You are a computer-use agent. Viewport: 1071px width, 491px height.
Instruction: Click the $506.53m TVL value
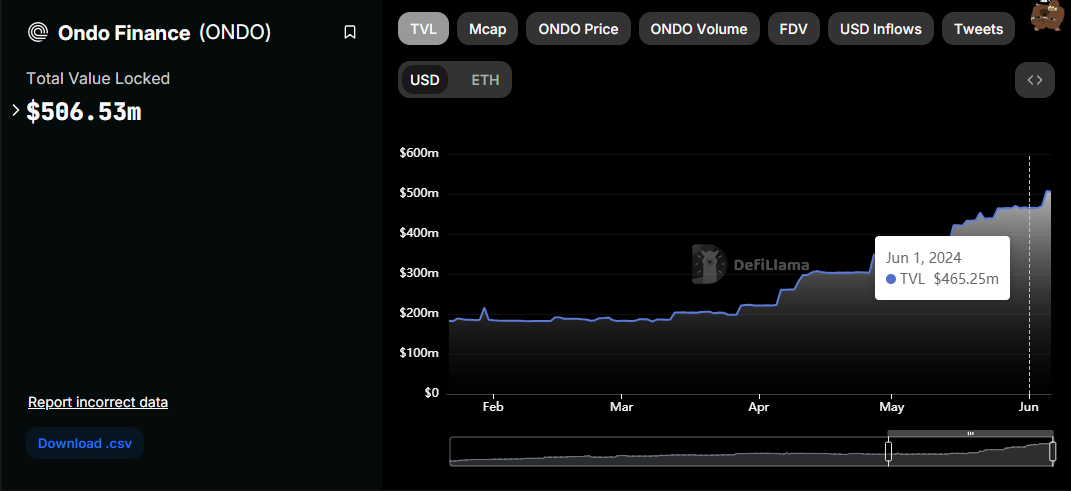point(83,111)
